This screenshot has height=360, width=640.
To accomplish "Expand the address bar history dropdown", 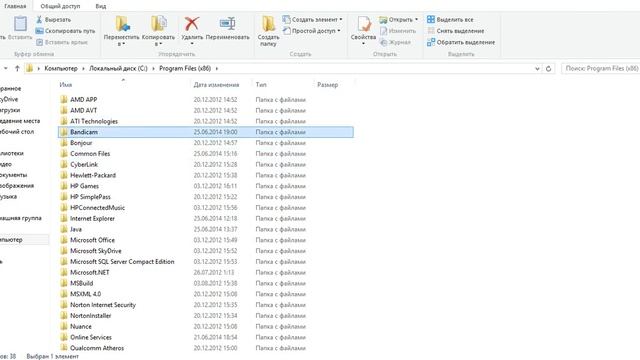I will 537,69.
